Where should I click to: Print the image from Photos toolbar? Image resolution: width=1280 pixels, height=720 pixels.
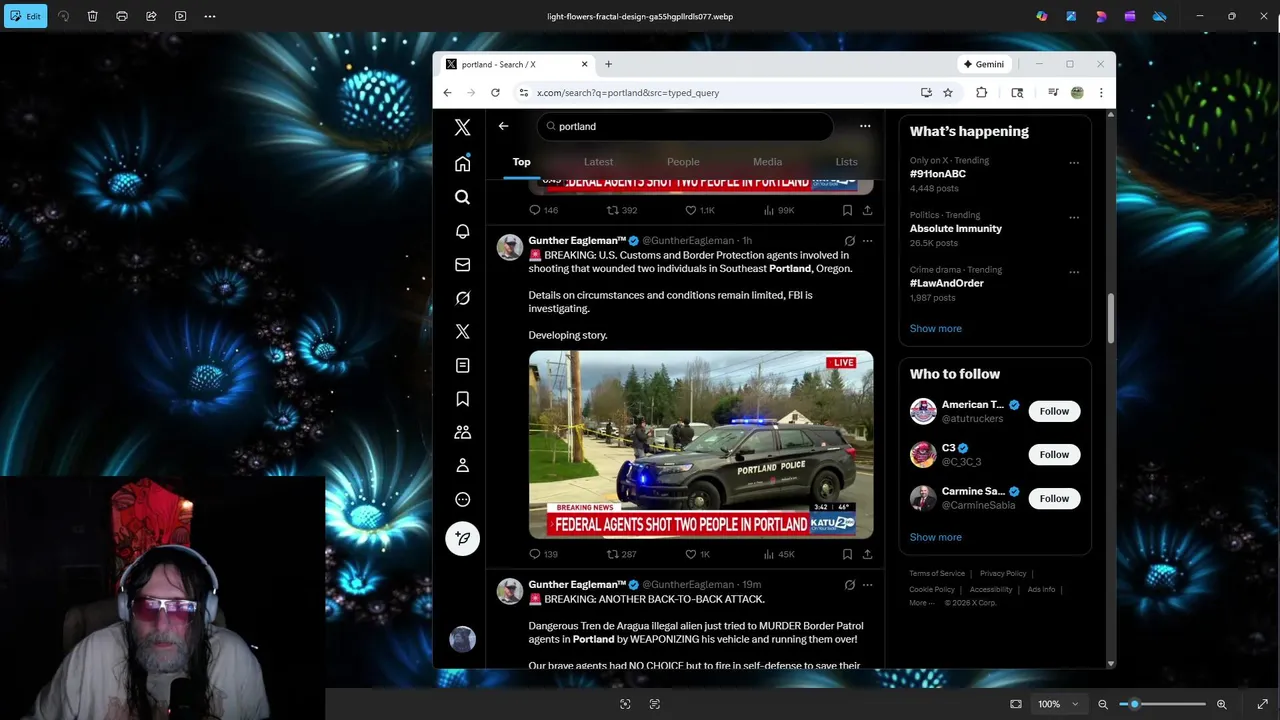(x=122, y=16)
